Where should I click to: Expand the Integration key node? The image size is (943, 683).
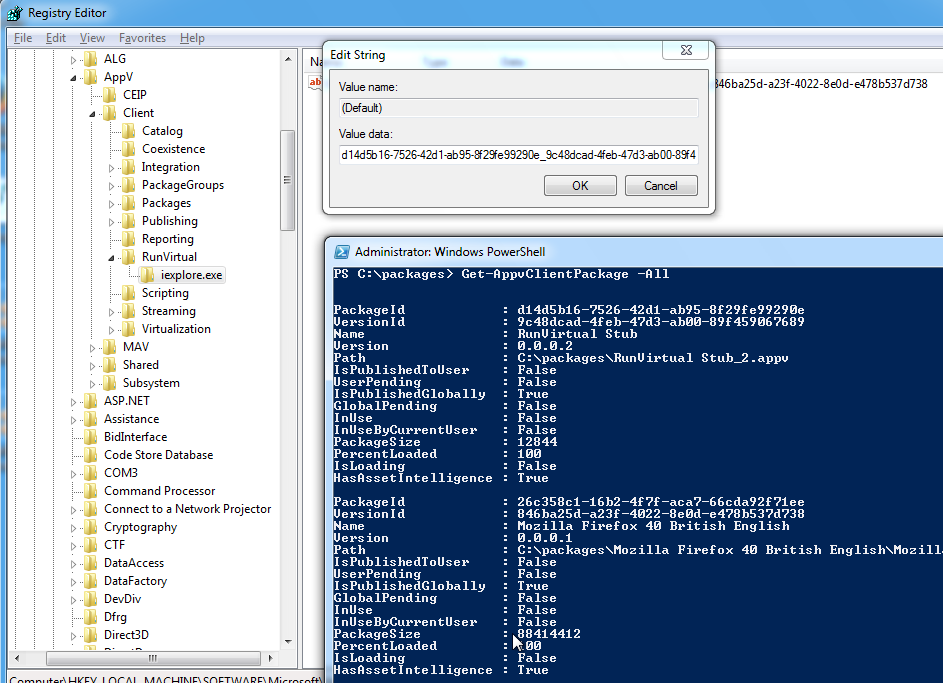[x=112, y=167]
